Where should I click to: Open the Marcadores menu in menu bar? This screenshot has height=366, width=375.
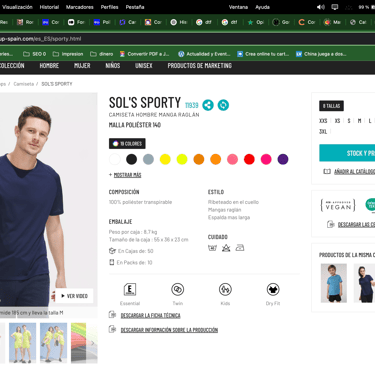[x=80, y=7]
